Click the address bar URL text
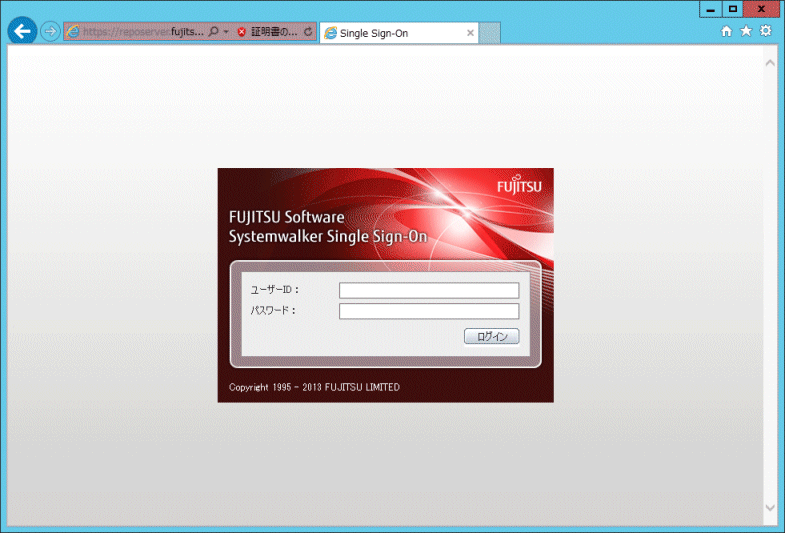Viewport: 785px width, 533px height. click(x=143, y=32)
